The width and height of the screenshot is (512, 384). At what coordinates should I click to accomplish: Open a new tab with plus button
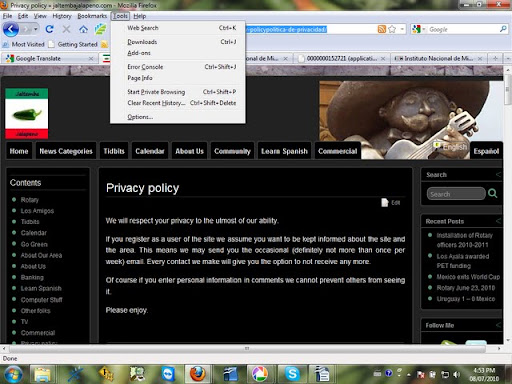495,58
